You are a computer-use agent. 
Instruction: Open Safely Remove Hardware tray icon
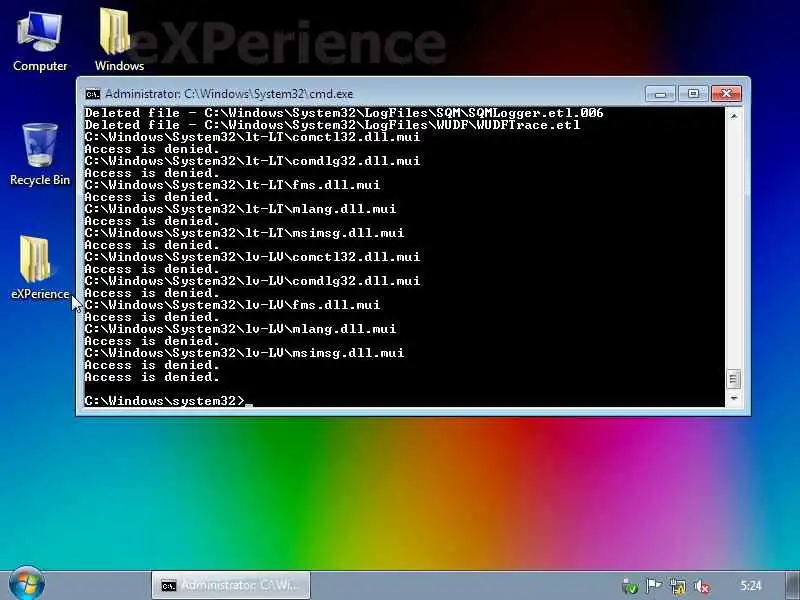coord(631,587)
